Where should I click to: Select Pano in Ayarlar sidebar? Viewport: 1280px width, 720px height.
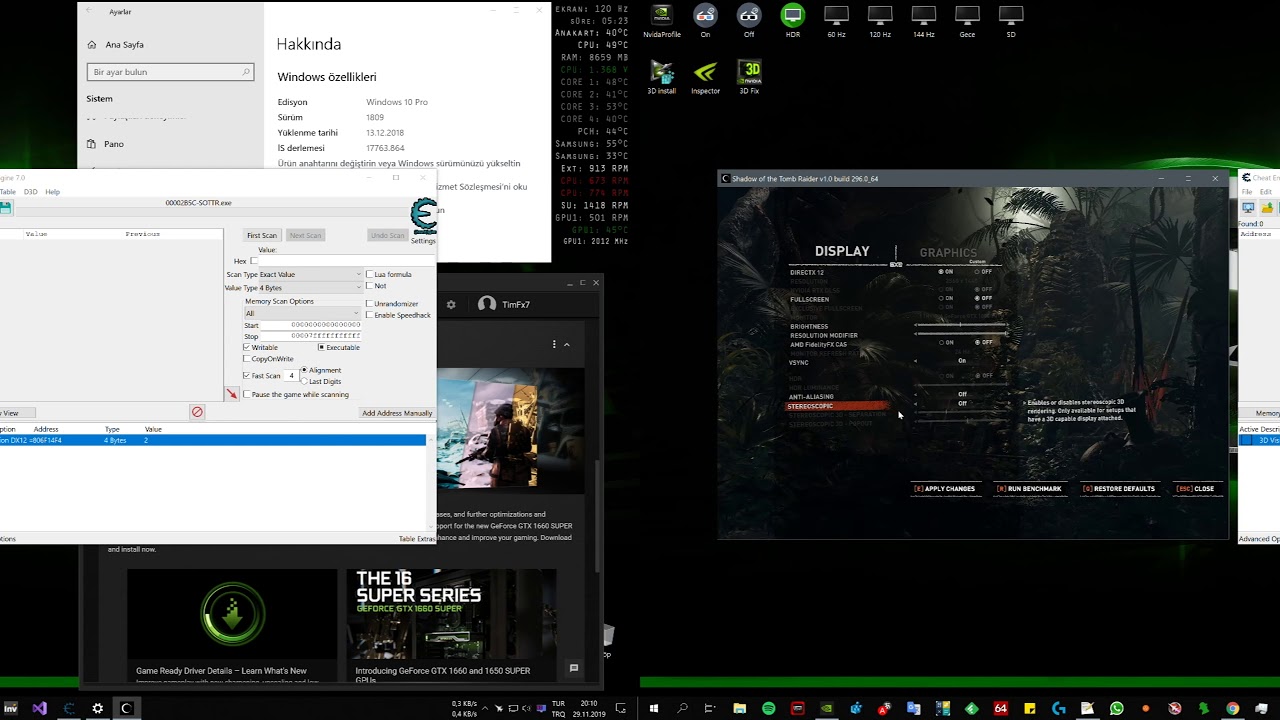(105, 144)
